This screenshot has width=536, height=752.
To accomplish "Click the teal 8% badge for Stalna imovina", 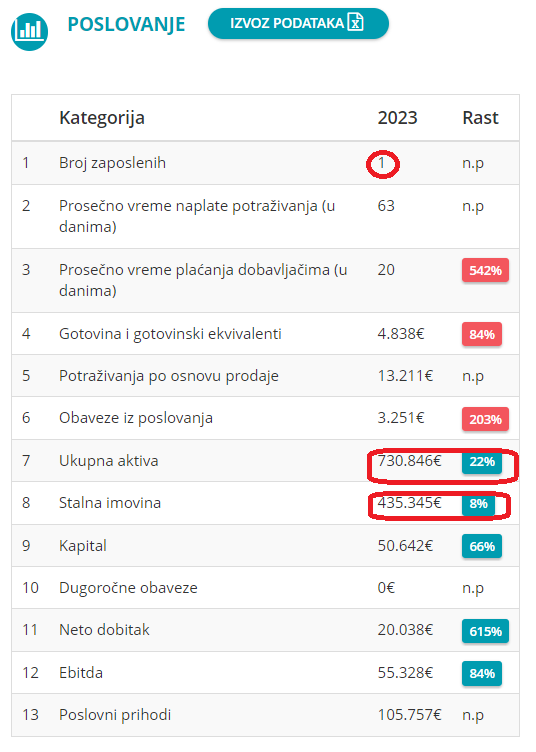I will (478, 504).
